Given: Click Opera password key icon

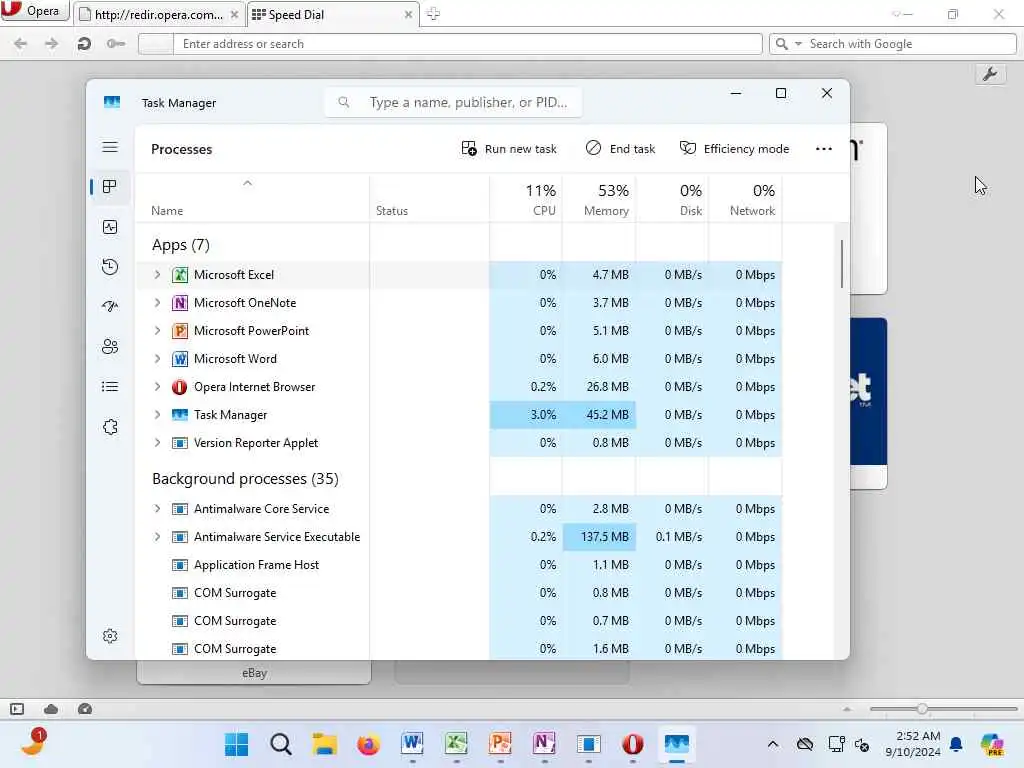Looking at the screenshot, I should (116, 44).
